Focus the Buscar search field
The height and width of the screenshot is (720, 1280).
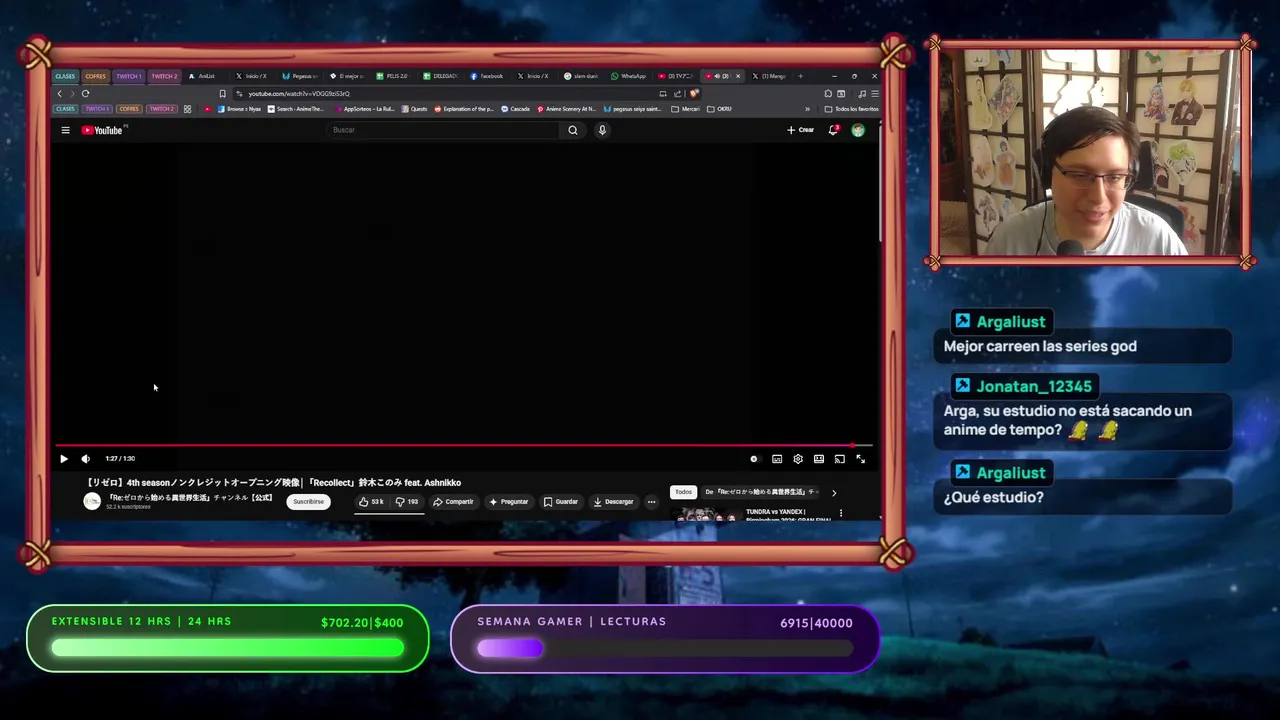[444, 130]
